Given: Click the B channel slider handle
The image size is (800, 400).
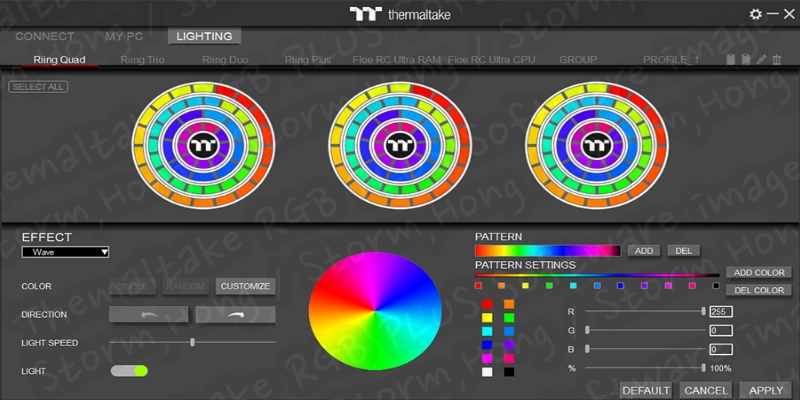Looking at the screenshot, I should coord(587,349).
